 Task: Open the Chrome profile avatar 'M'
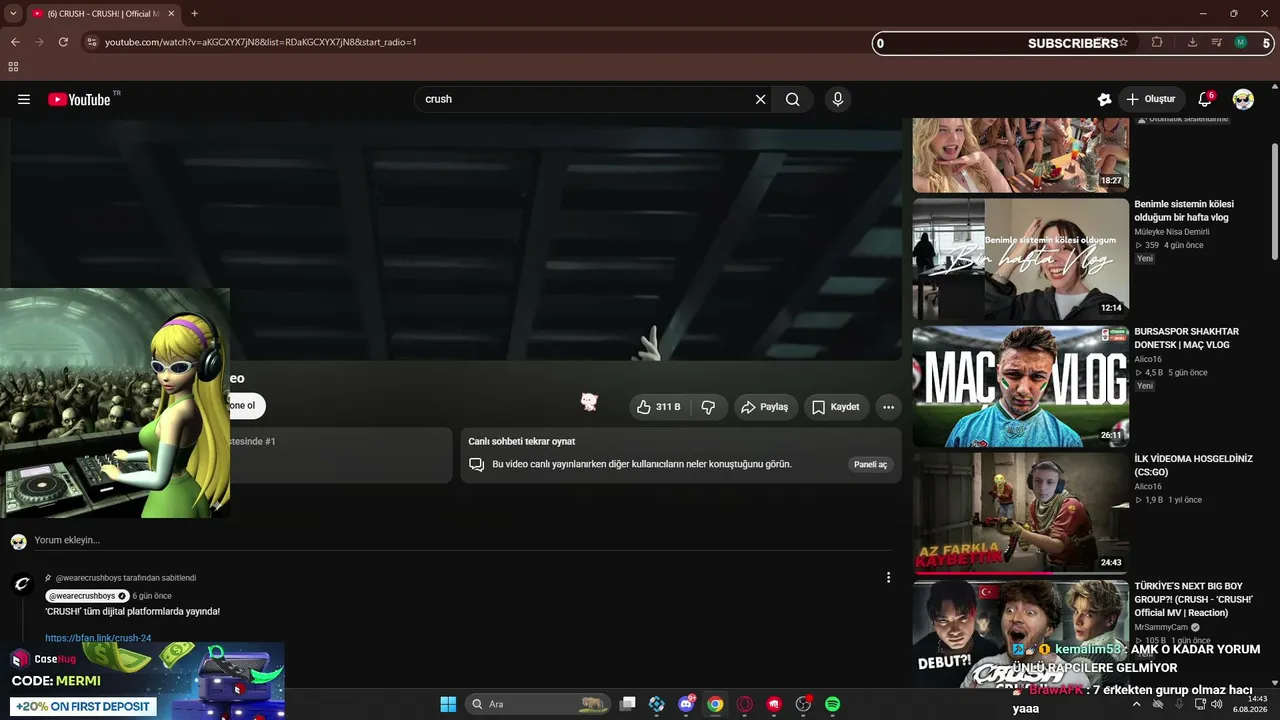click(x=1241, y=42)
